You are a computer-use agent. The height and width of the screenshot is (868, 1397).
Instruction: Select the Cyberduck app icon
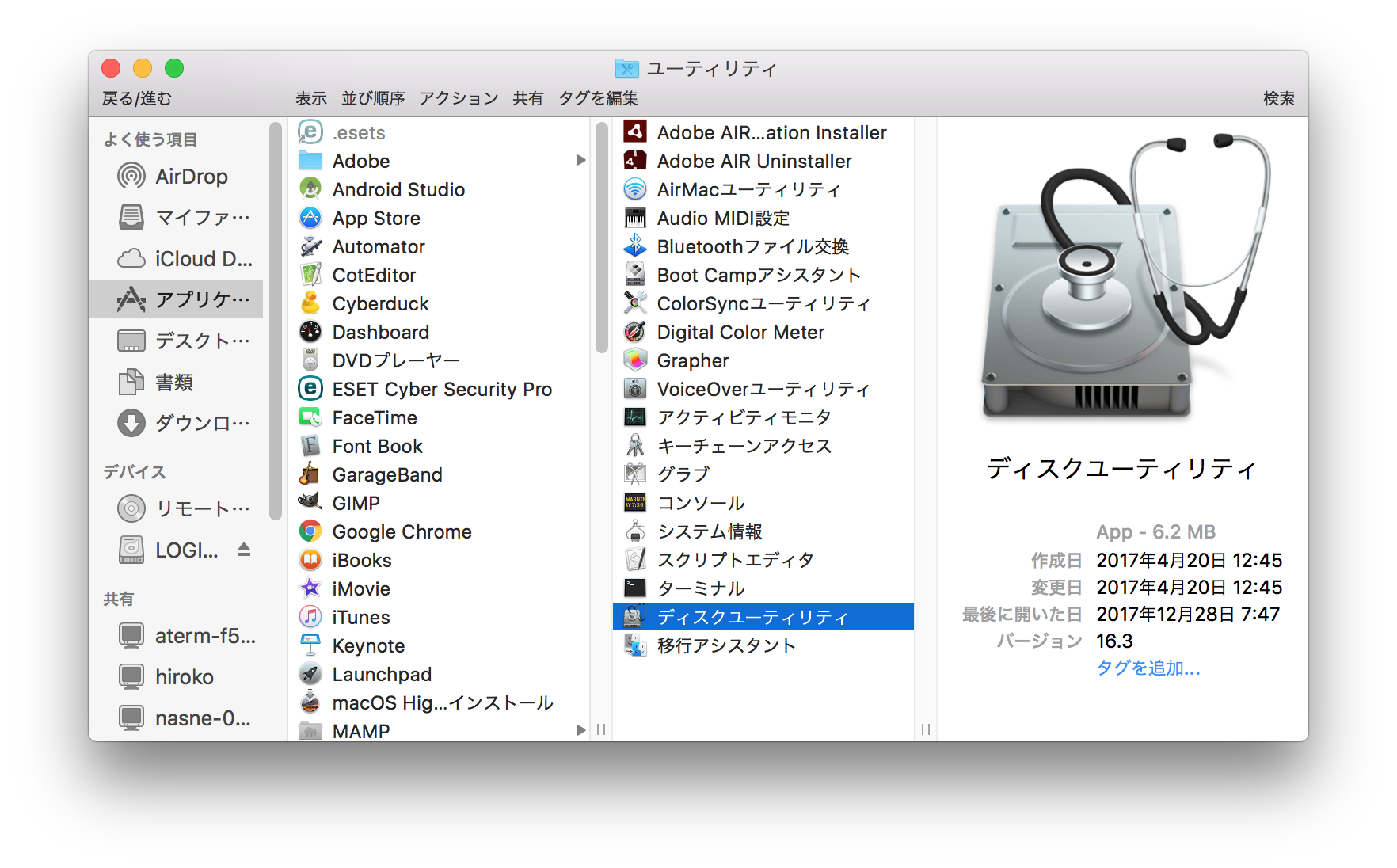tap(310, 303)
